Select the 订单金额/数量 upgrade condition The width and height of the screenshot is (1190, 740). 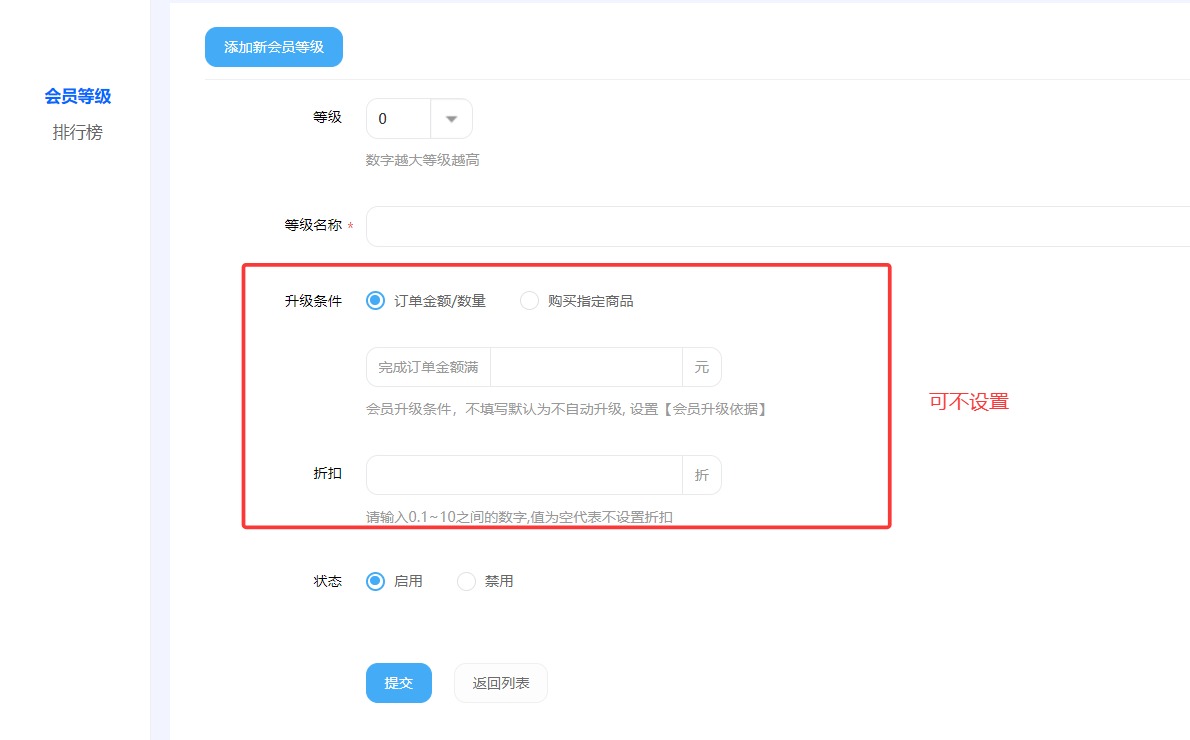coord(375,300)
